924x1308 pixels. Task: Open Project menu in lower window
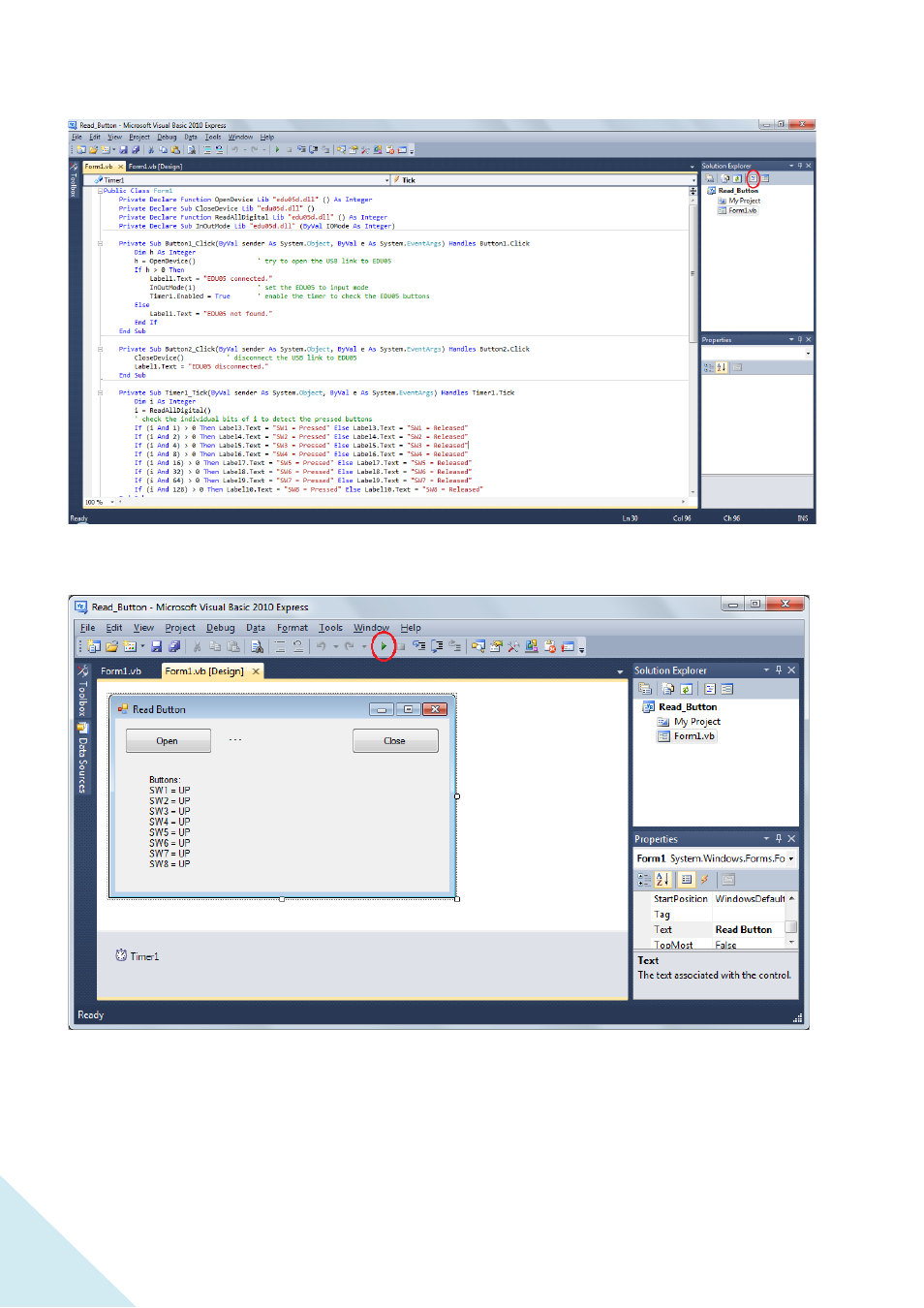click(x=180, y=628)
